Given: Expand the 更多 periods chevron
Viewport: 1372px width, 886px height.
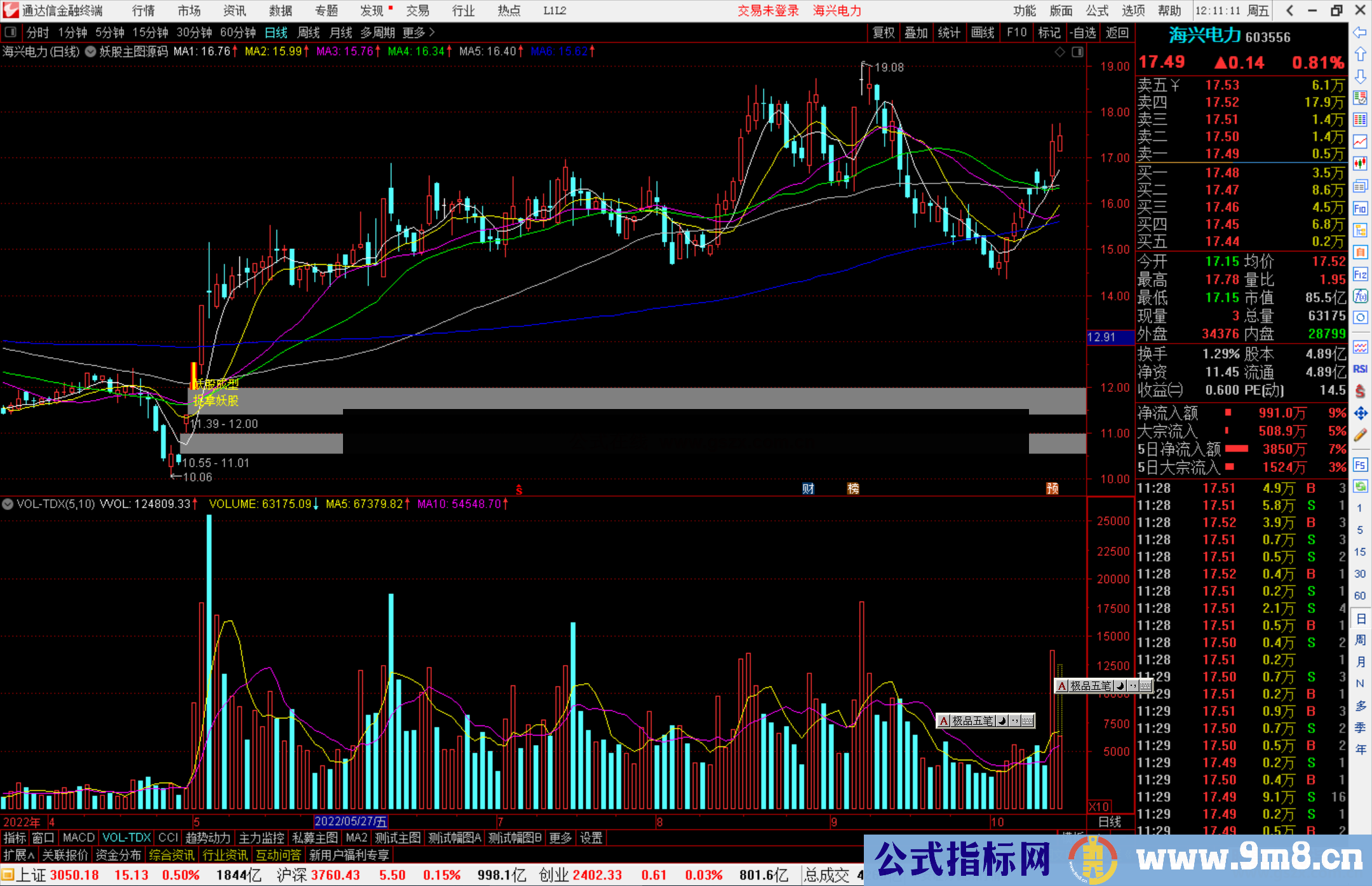Looking at the screenshot, I should 432,32.
